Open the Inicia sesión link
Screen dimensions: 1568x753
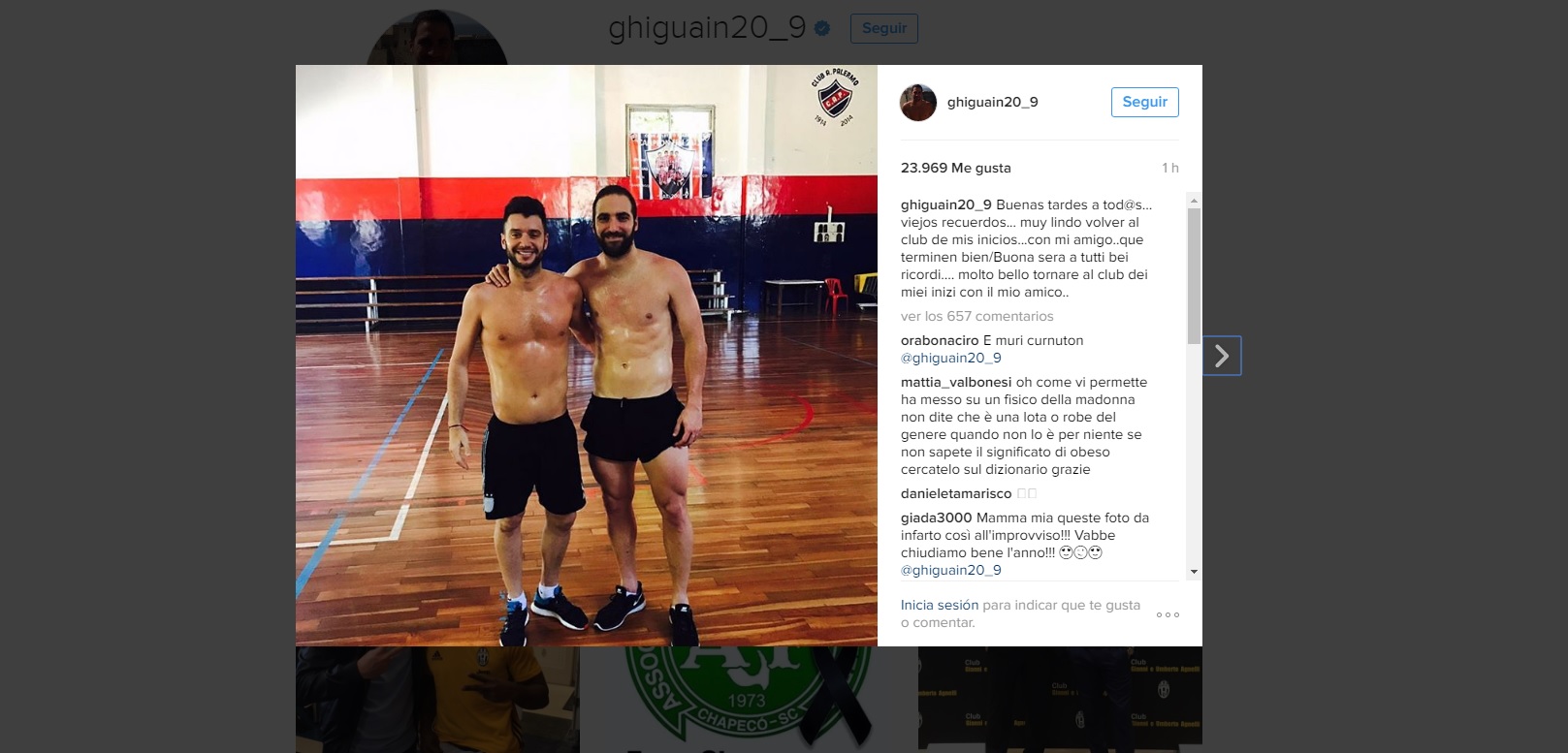940,605
